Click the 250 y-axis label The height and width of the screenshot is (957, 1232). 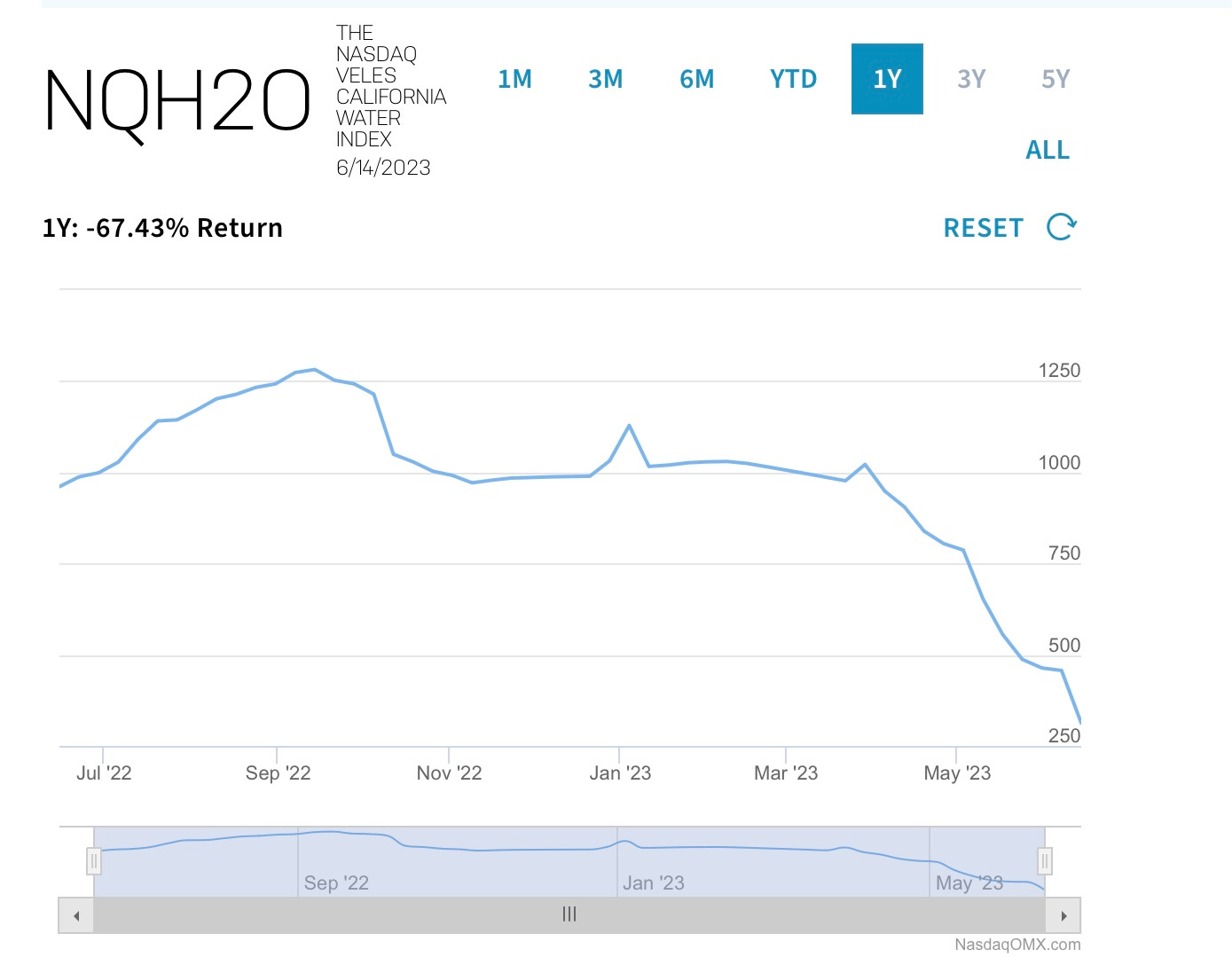click(1064, 736)
